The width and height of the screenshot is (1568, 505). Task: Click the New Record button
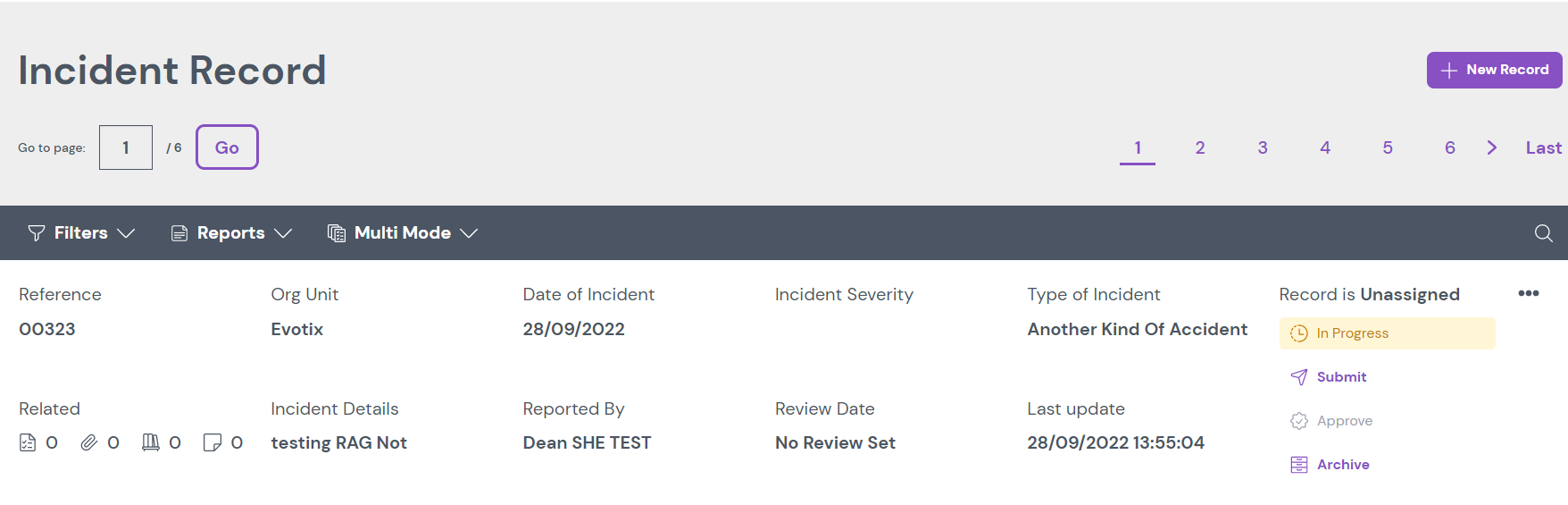1494,70
